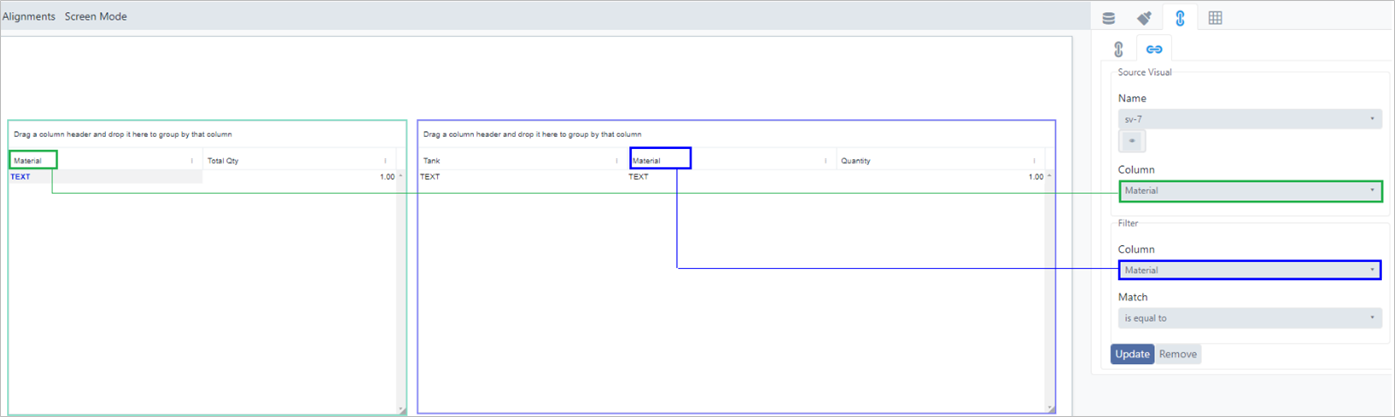Viewport: 1395px width, 417px height.
Task: Select the horizontal link sub-tab icon
Action: pos(1153,49)
